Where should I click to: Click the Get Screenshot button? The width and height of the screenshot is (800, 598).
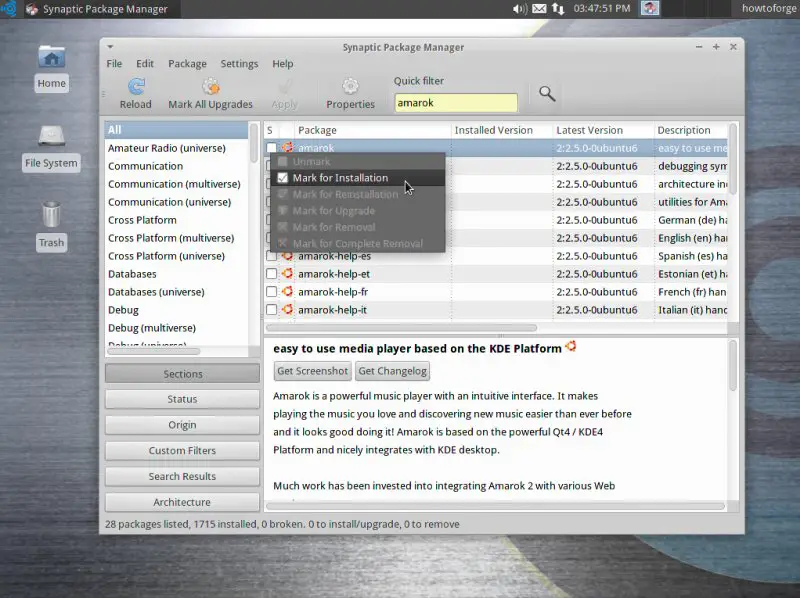point(313,371)
